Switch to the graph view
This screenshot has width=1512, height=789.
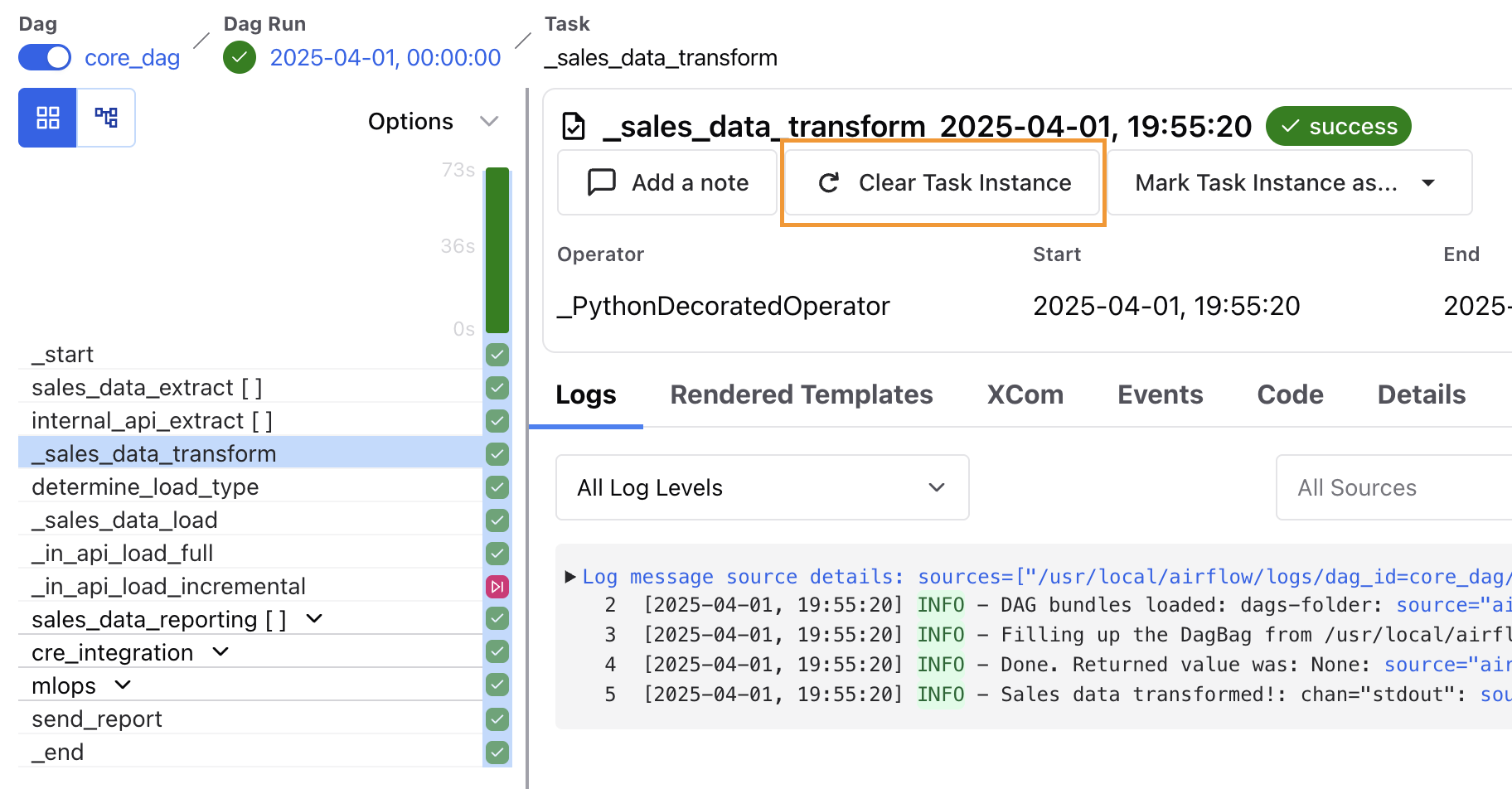106,118
